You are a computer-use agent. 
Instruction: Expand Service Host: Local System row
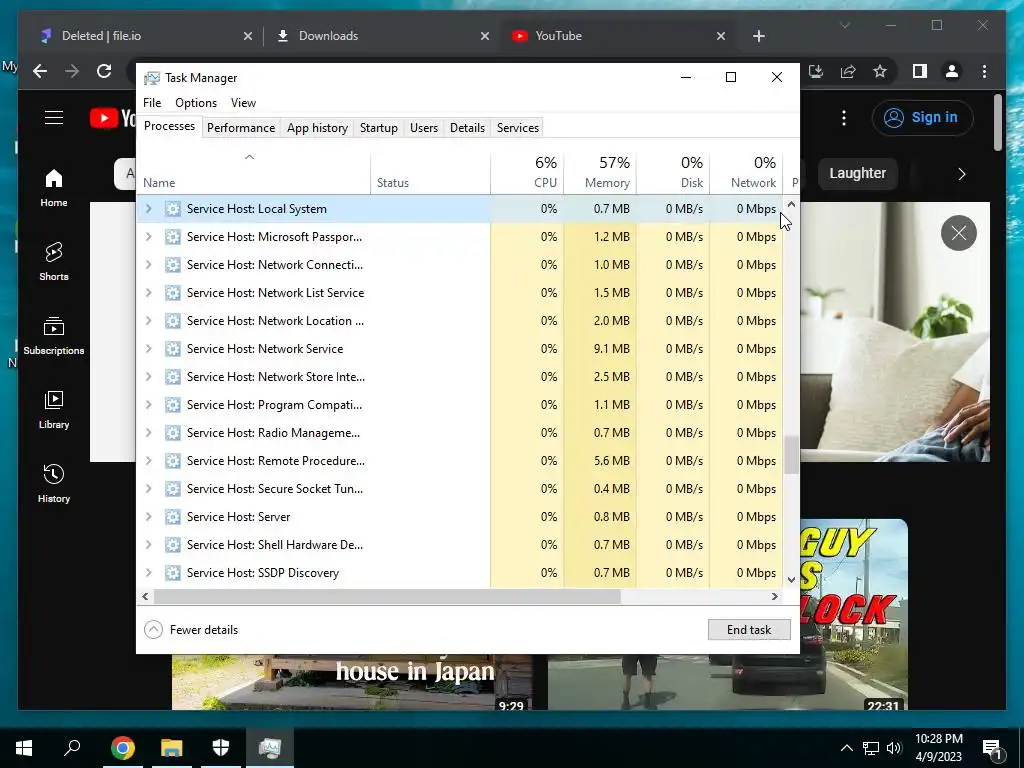click(148, 209)
